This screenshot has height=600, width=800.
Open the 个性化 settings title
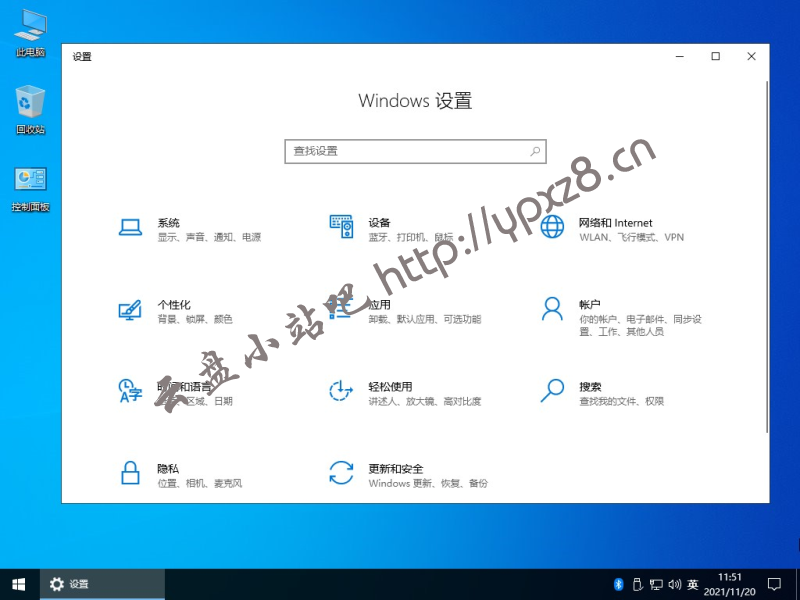coord(174,305)
